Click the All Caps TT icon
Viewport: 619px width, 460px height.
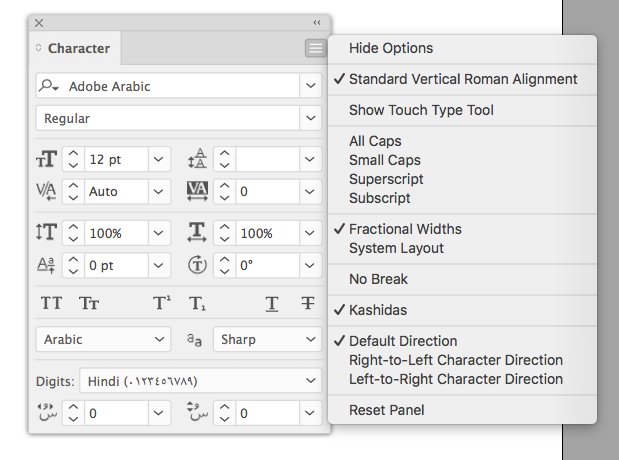(50, 304)
